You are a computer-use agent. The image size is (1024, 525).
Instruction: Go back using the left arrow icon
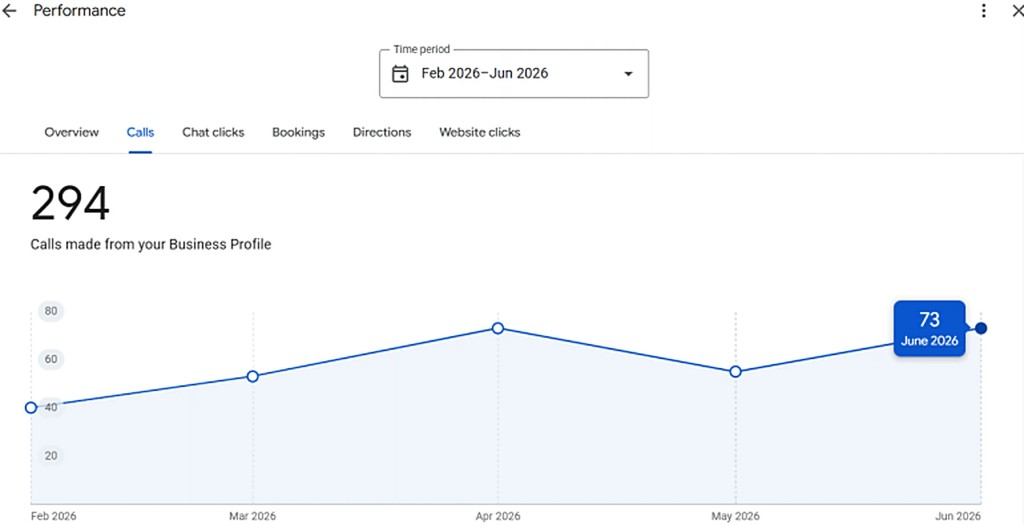[9, 11]
